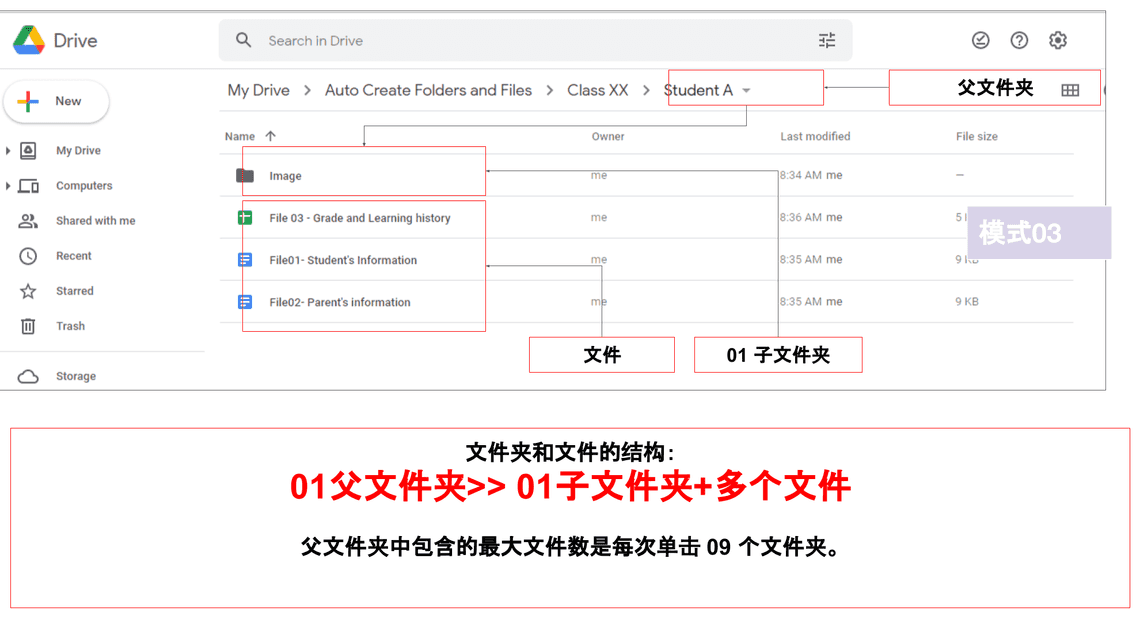
Task: Expand the My Drive tree arrow
Action: click(x=8, y=151)
